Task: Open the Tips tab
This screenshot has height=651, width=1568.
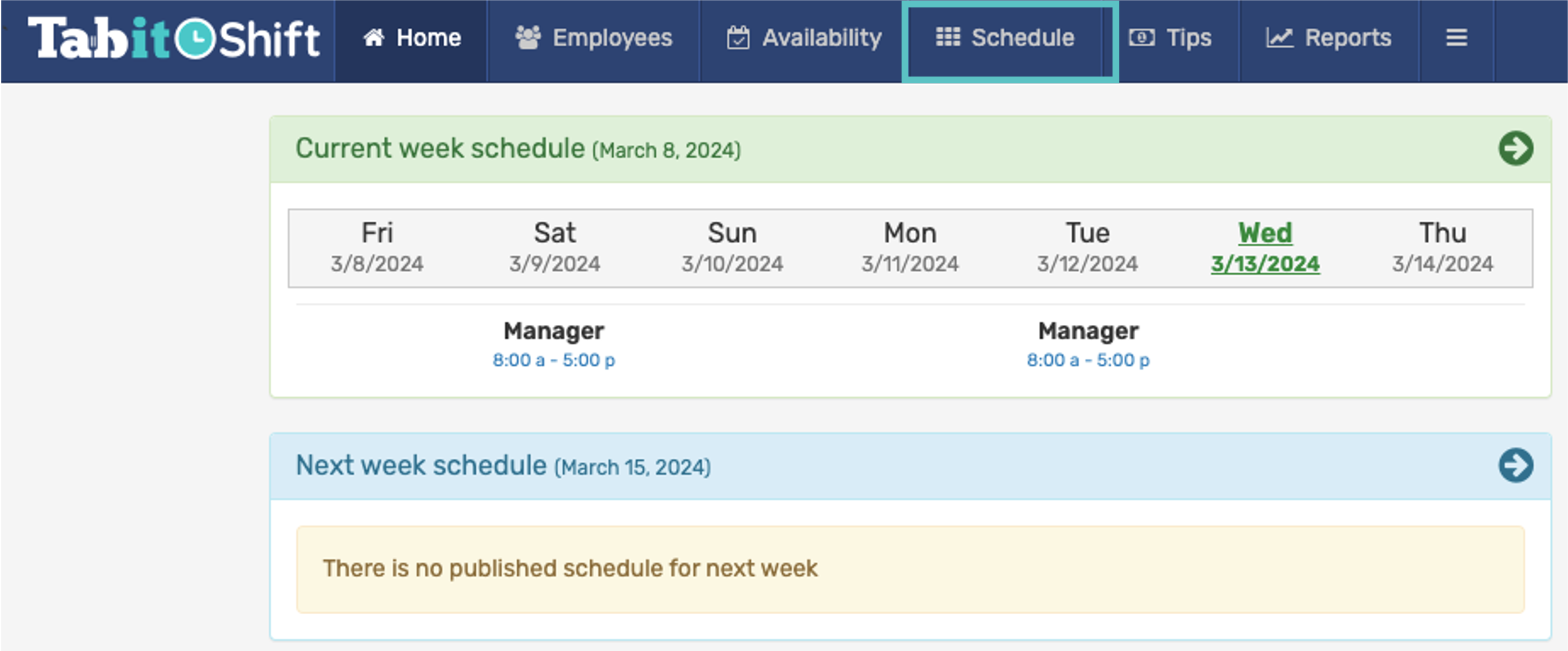Action: coord(1188,38)
